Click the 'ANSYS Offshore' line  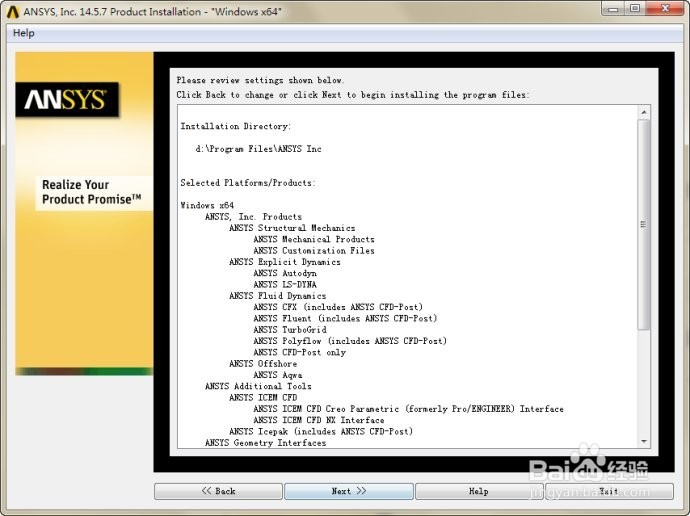(263, 364)
